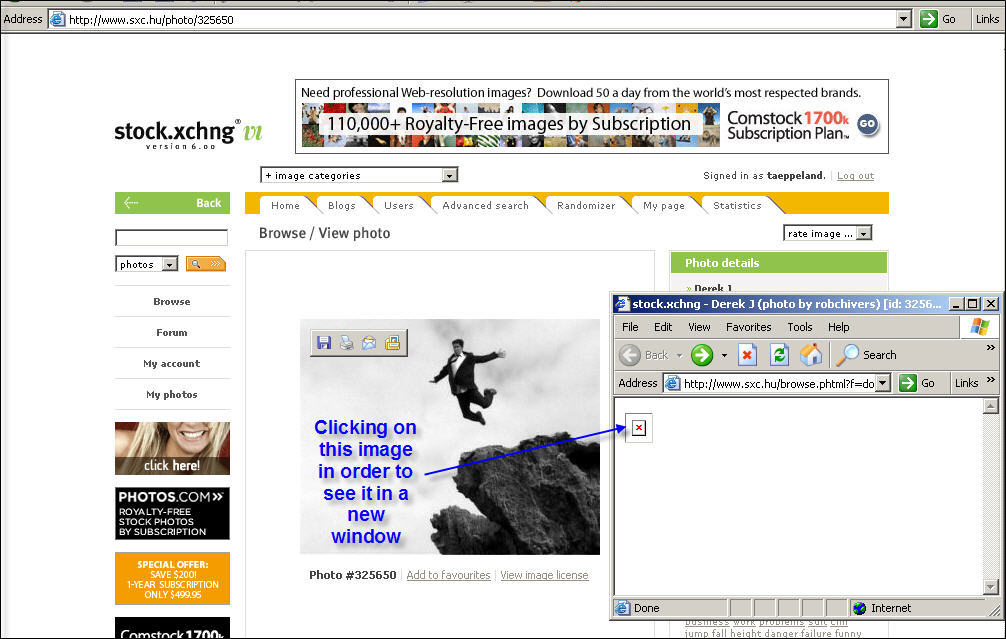
Task: Open the photos search type dropdown
Action: tap(169, 264)
